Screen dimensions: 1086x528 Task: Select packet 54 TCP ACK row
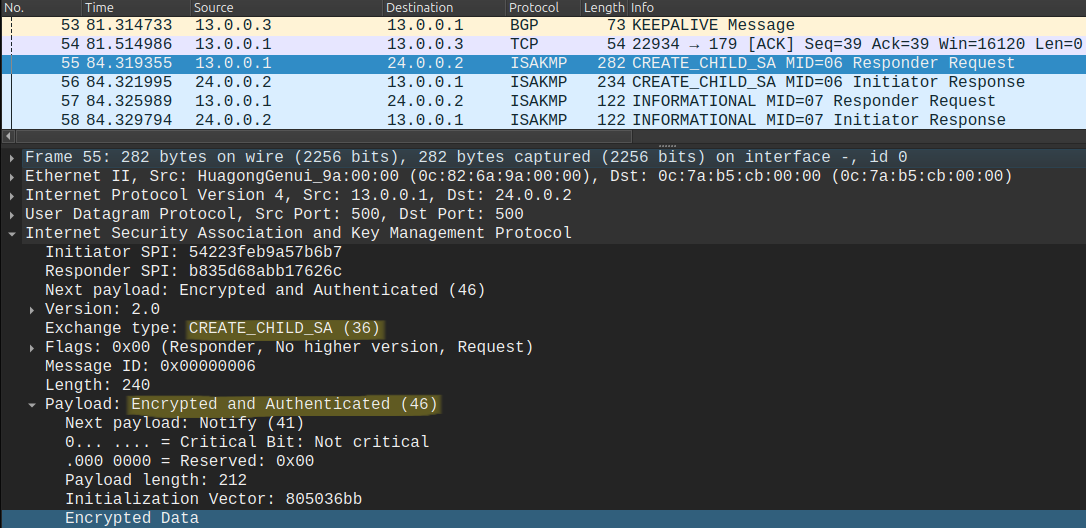[x=543, y=44]
